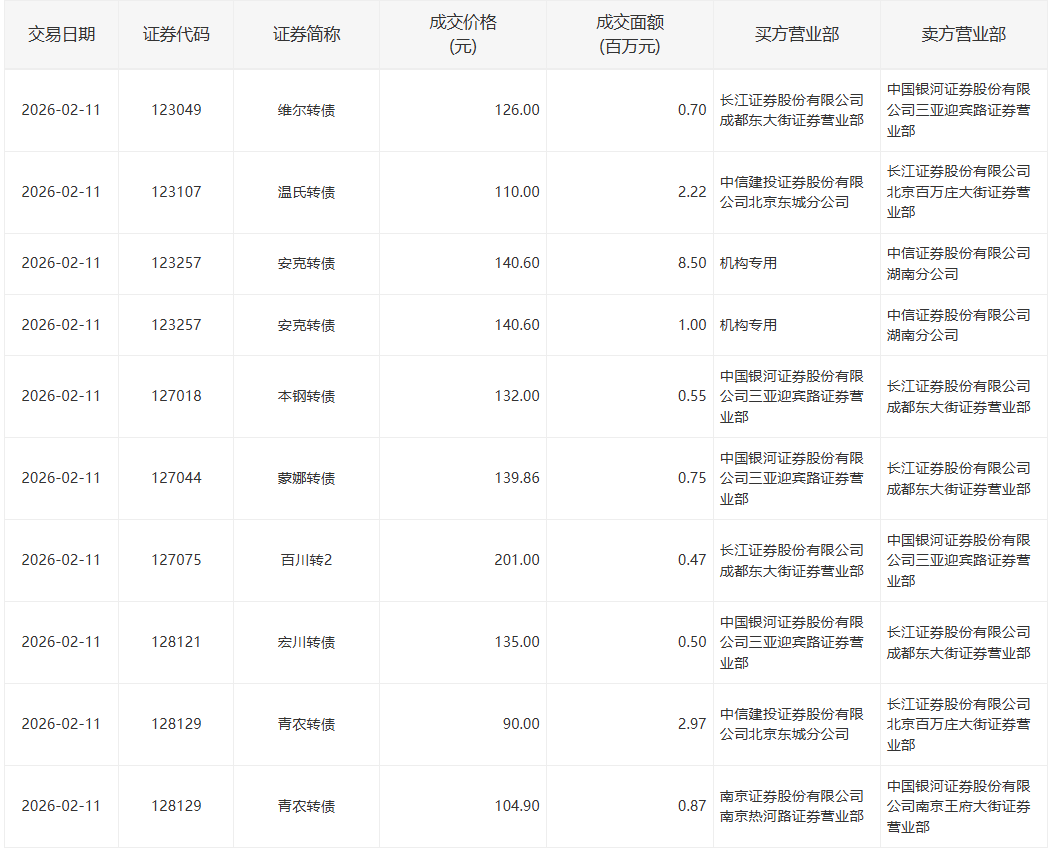The width and height of the screenshot is (1050, 852).
Task: Click buyer 长江证券 in 维尔转债 row
Action: coord(792,111)
